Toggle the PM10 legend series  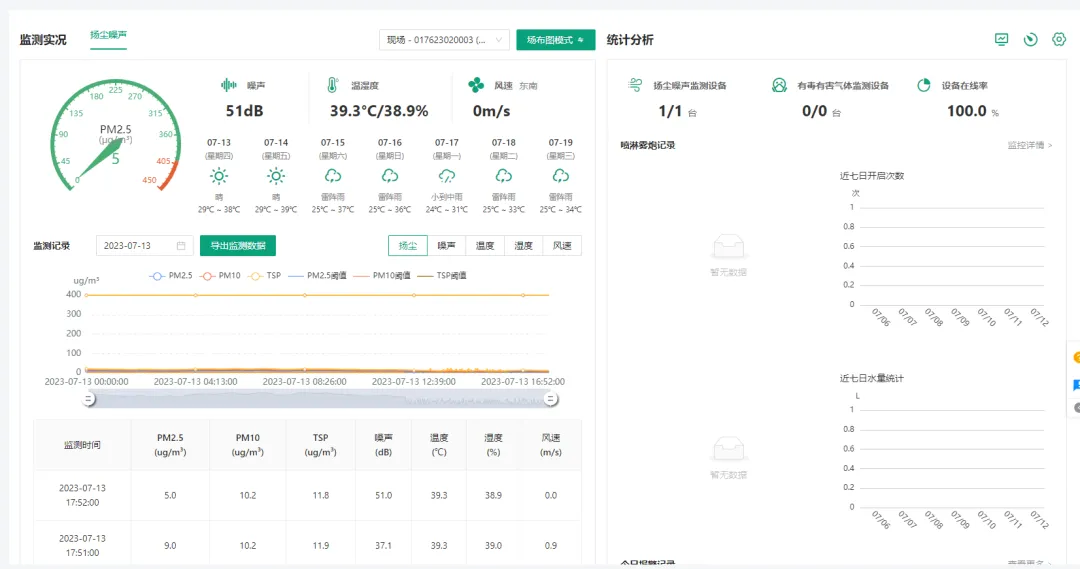pyautogui.click(x=220, y=276)
